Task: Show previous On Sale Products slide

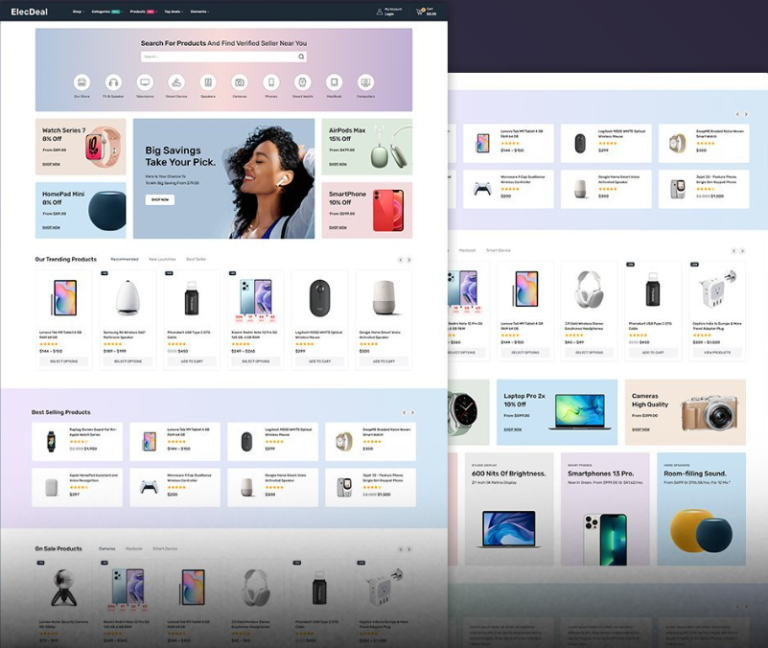Action: 400,549
